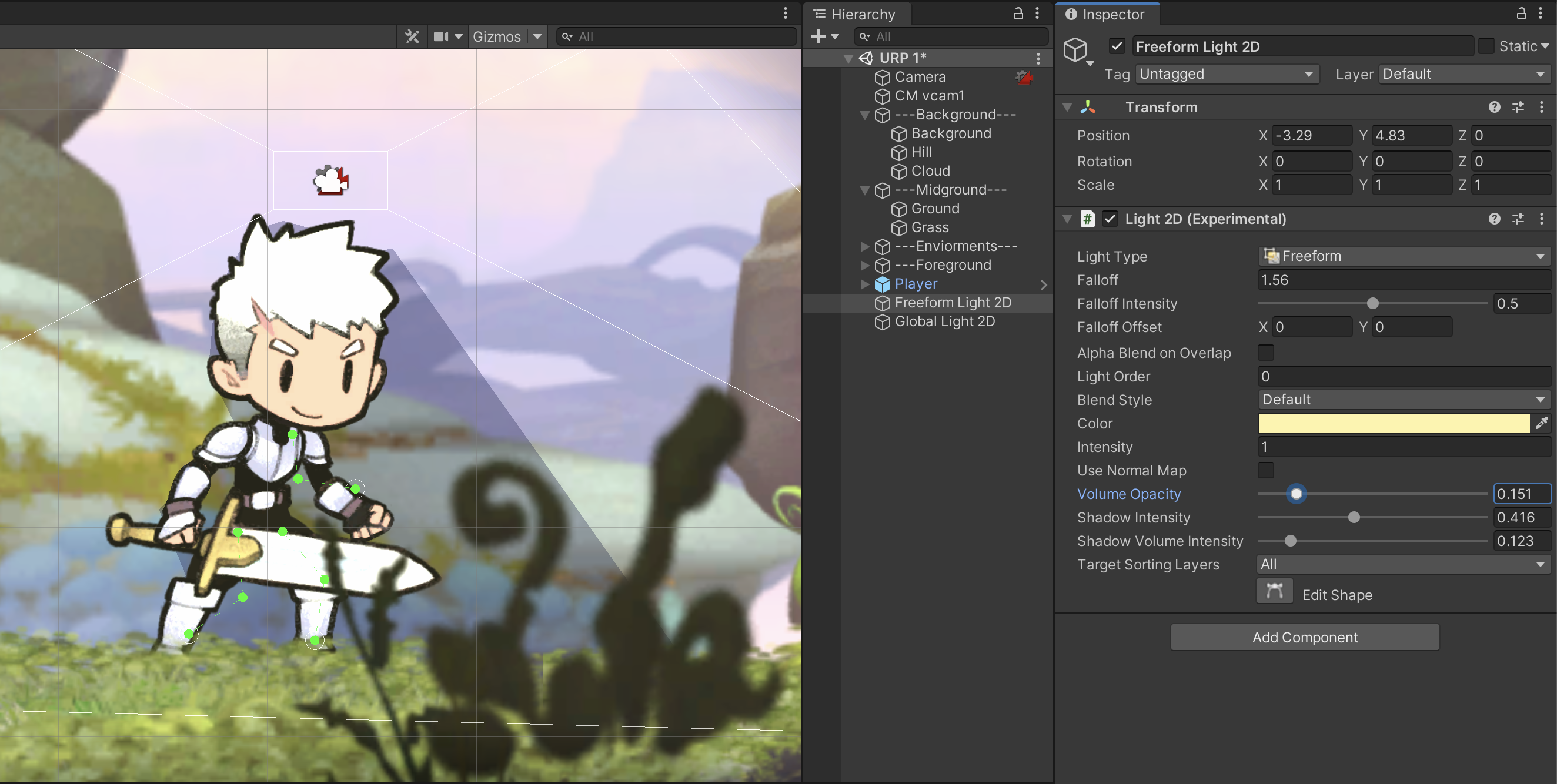Click the yellow light Color swatch
The width and height of the screenshot is (1557, 784).
[1393, 423]
